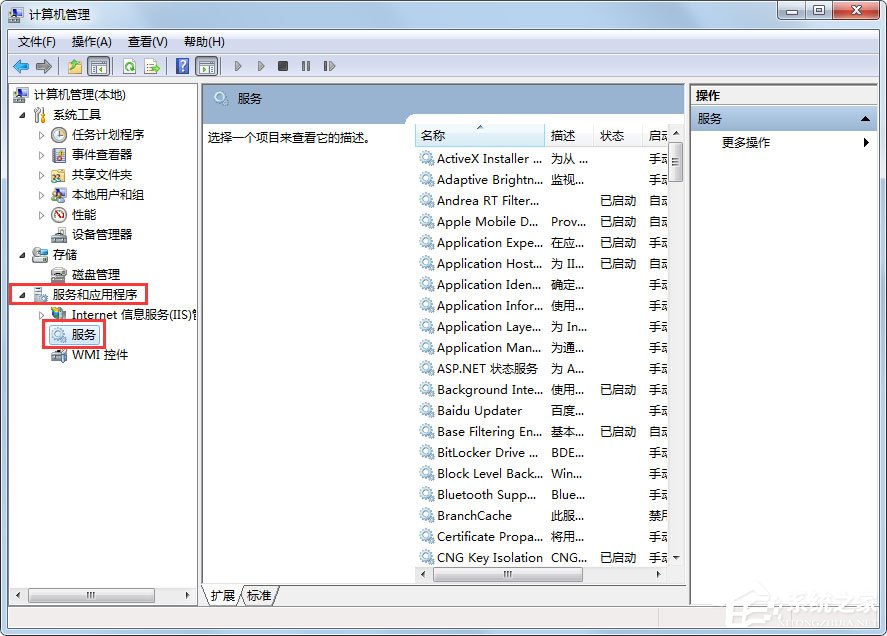This screenshot has height=636, width=887.
Task: Click the pause service icon
Action: [306, 66]
